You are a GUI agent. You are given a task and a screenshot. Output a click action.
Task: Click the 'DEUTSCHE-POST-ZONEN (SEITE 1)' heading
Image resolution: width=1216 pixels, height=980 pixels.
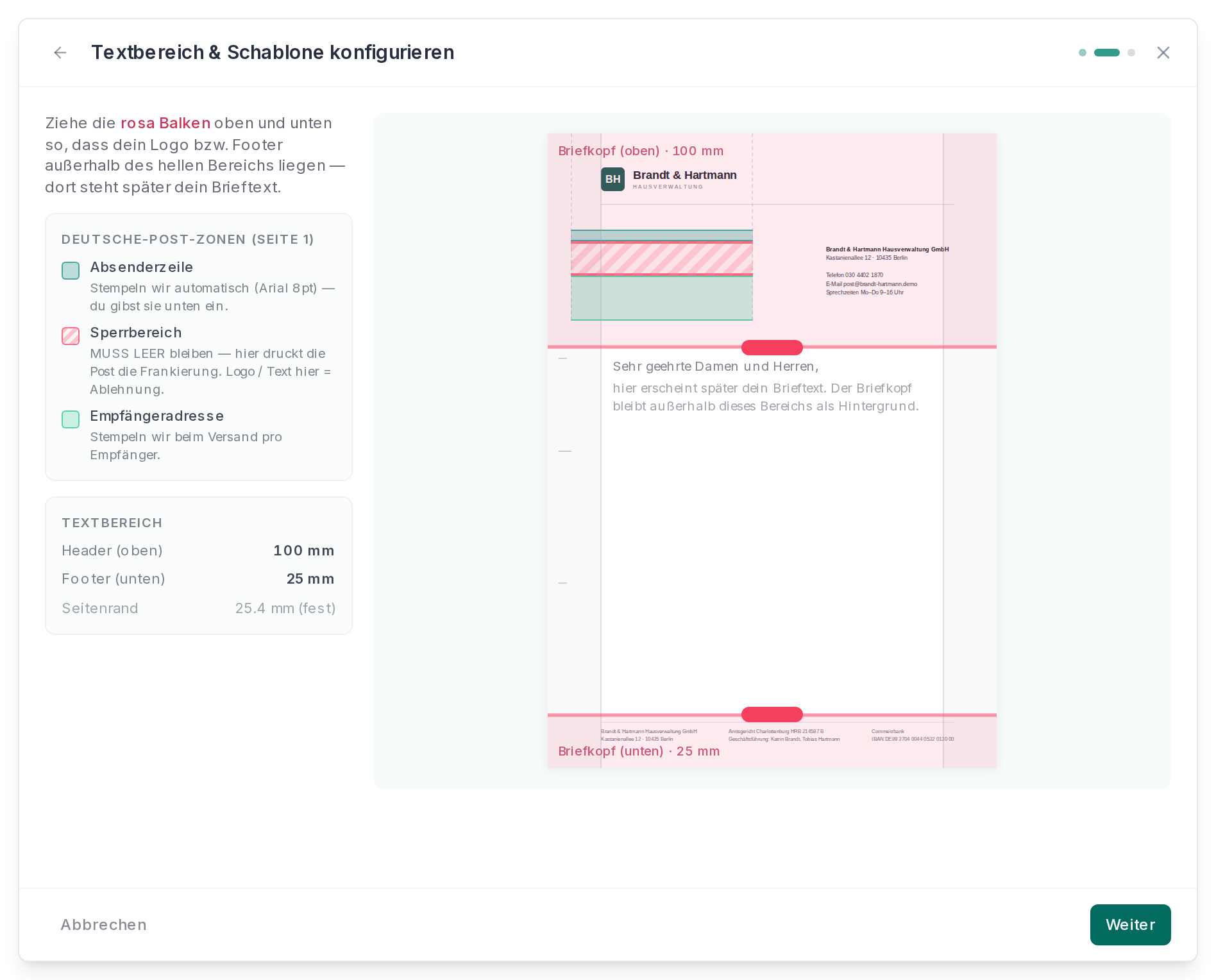(188, 239)
